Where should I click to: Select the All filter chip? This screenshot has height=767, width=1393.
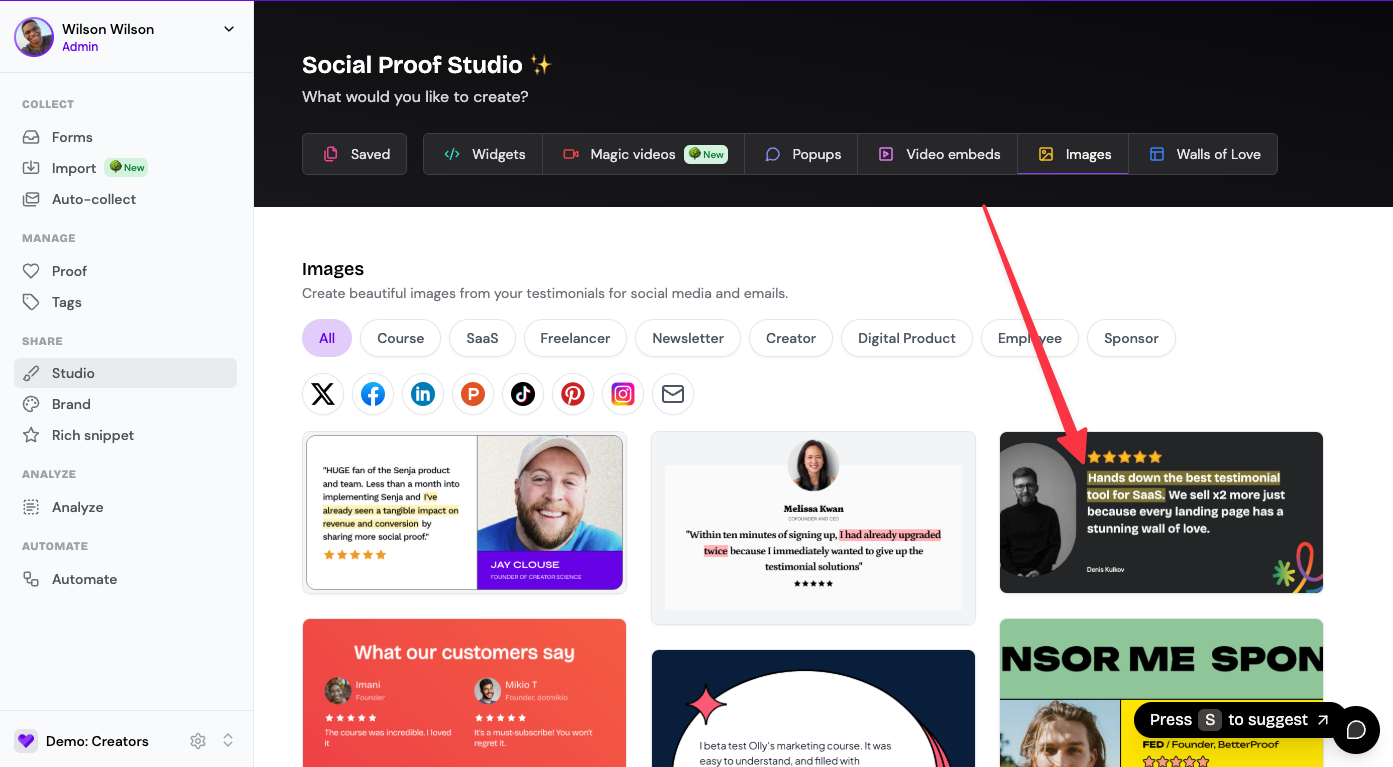(327, 338)
